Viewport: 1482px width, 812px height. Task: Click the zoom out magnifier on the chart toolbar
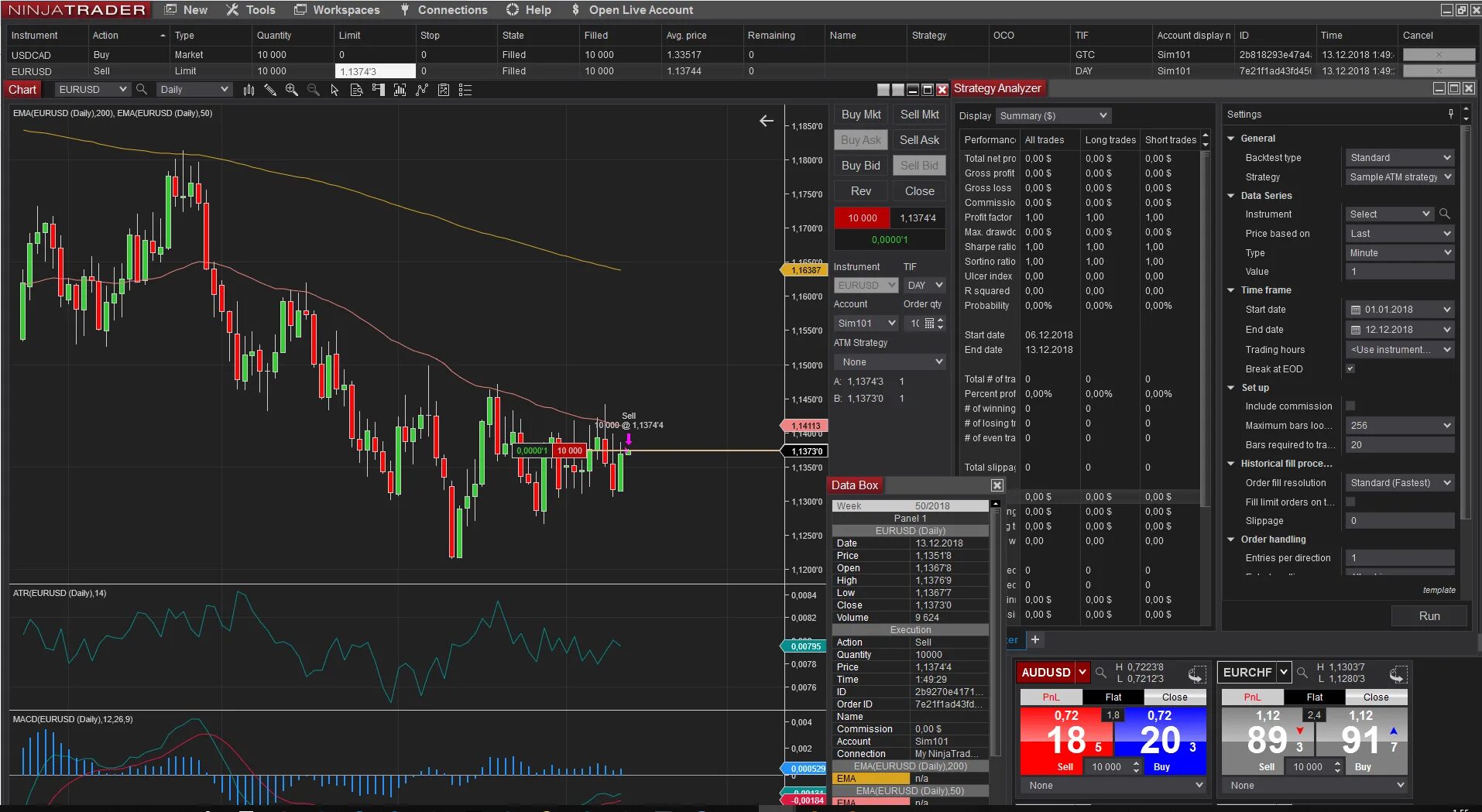(x=314, y=90)
